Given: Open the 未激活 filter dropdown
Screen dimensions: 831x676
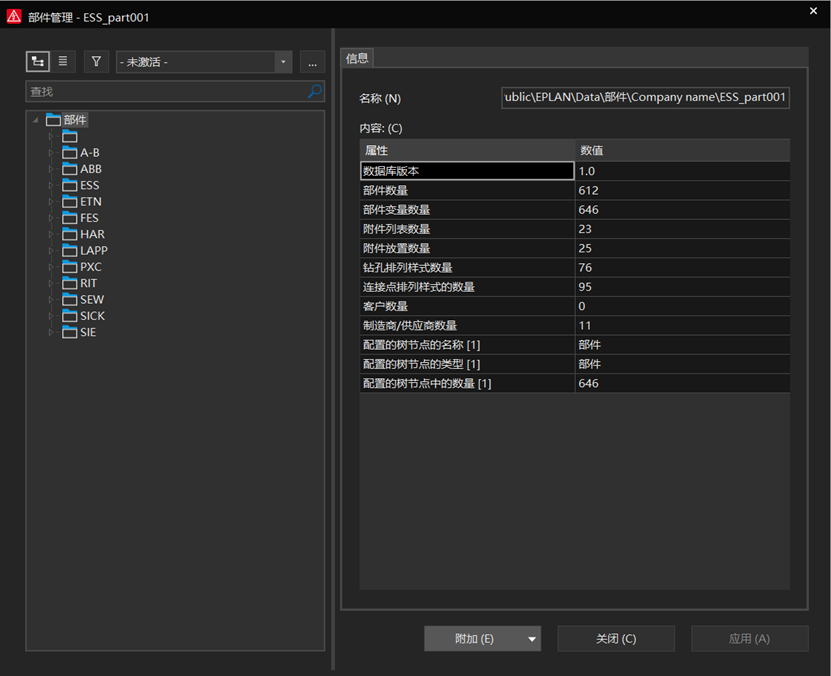Looking at the screenshot, I should pyautogui.click(x=283, y=62).
